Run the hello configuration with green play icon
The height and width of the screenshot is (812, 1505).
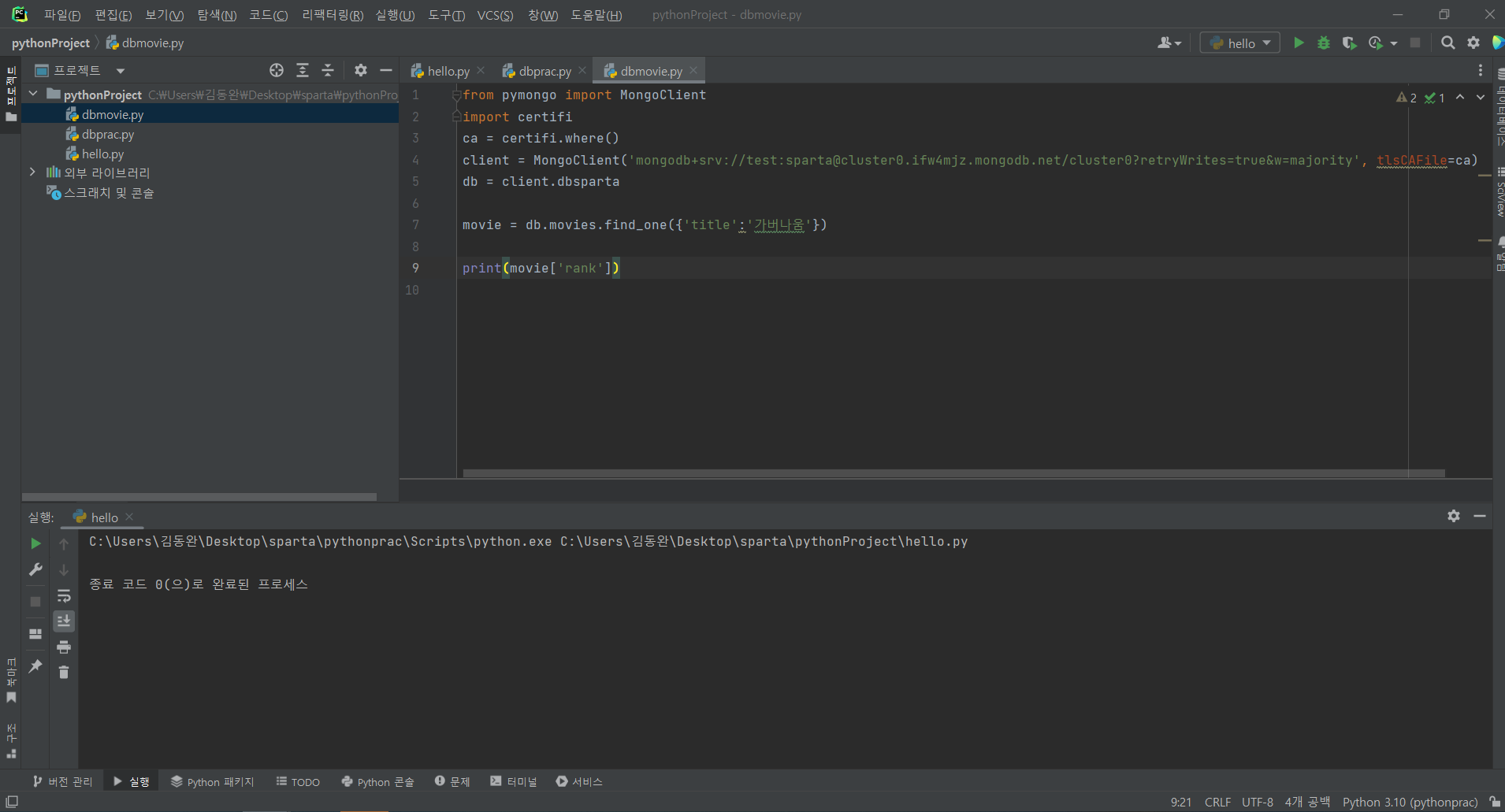pos(1299,43)
